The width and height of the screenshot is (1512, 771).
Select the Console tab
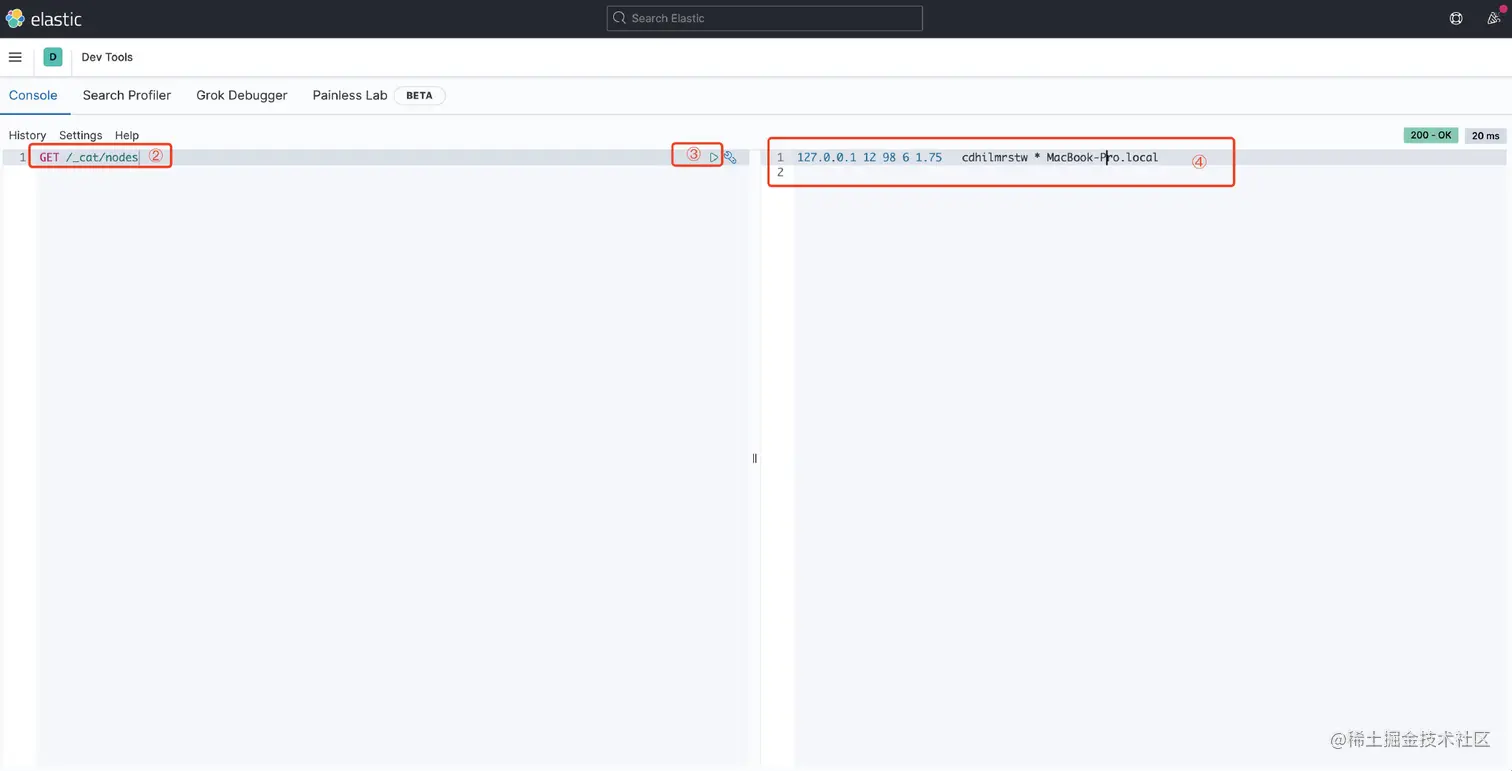[33, 95]
